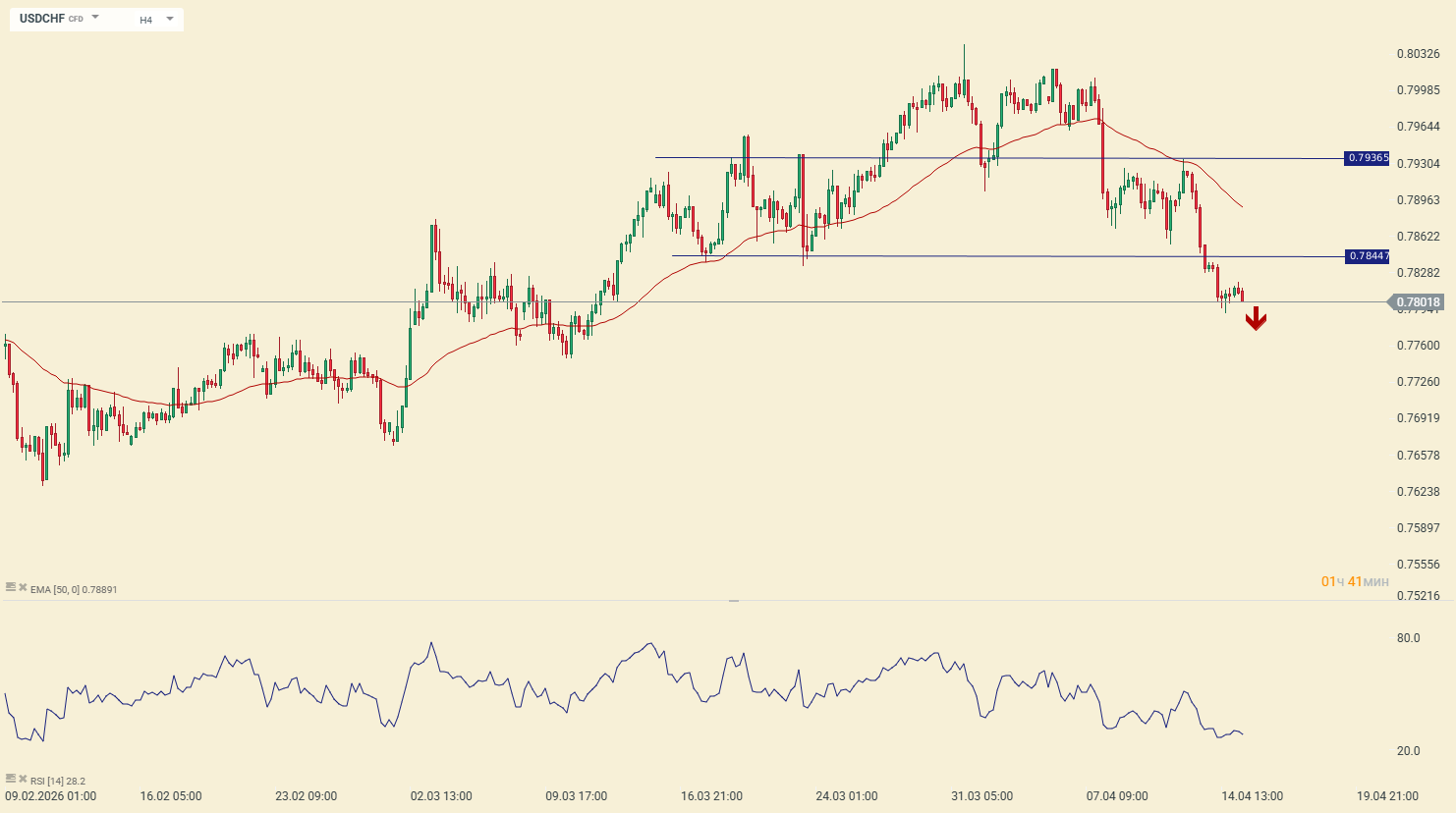Click pane divider handle above RSI panel

click(x=734, y=600)
